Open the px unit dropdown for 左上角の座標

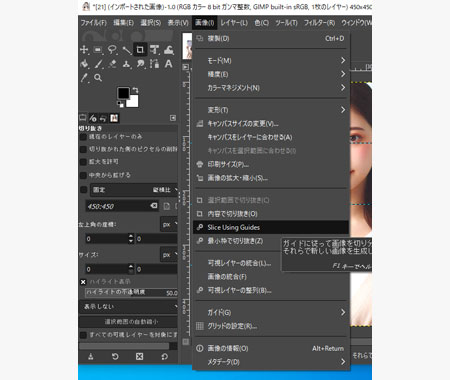169,224
